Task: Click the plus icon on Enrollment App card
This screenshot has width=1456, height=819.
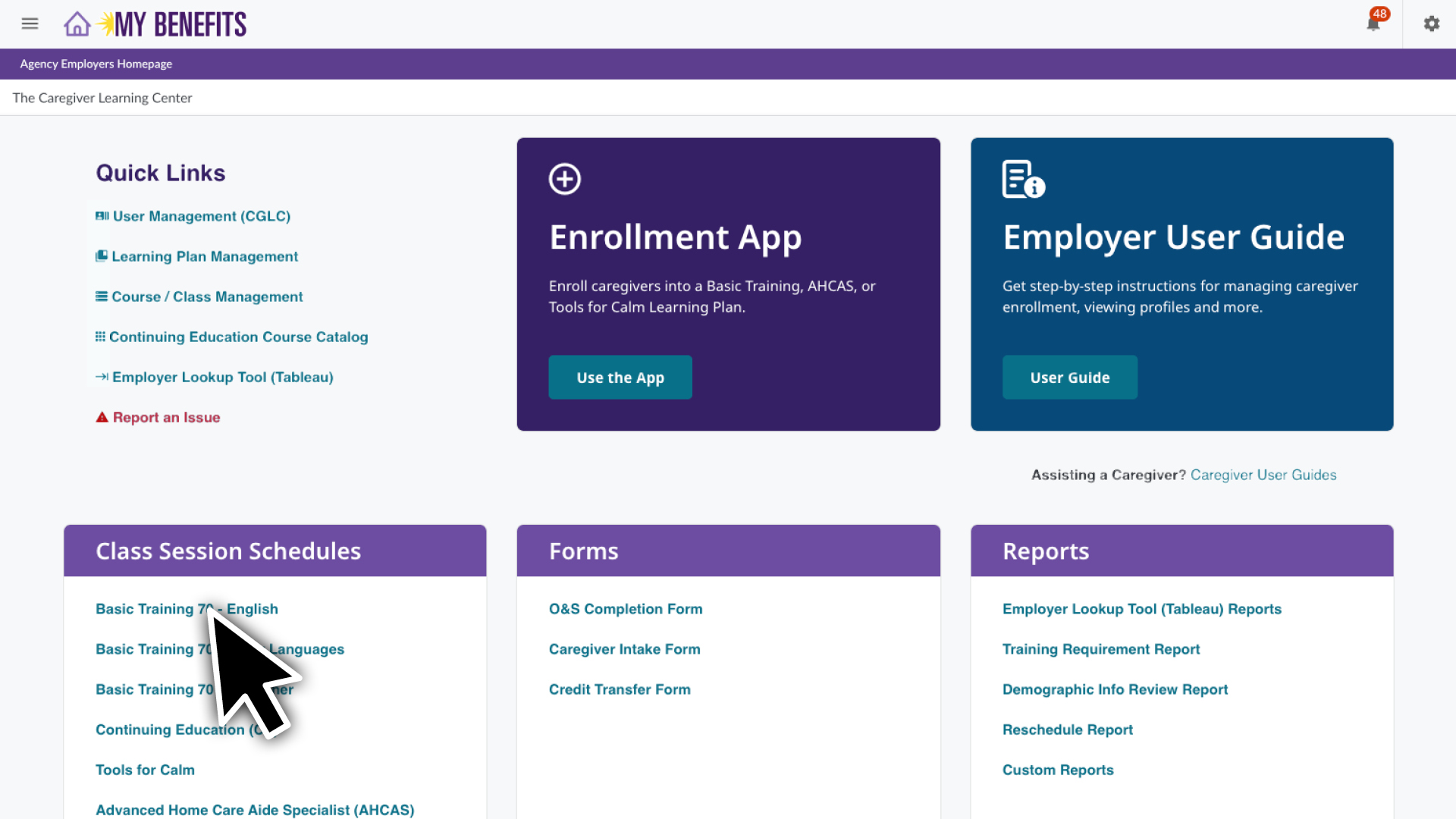Action: click(564, 178)
